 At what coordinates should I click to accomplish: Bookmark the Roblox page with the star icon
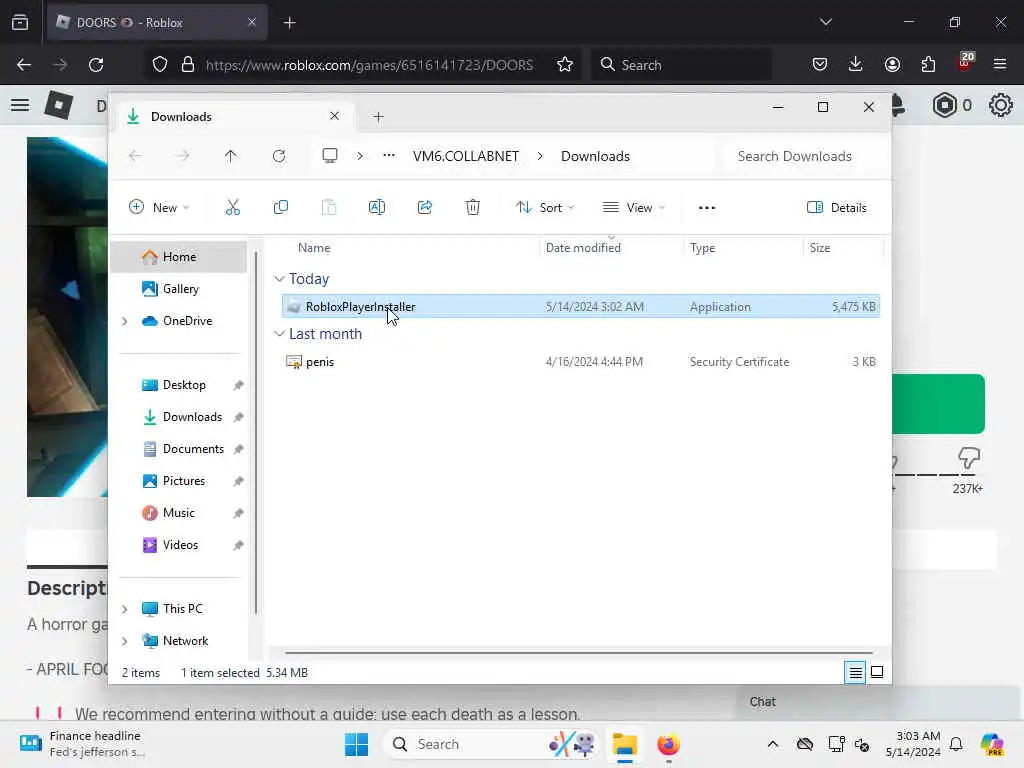tap(565, 65)
